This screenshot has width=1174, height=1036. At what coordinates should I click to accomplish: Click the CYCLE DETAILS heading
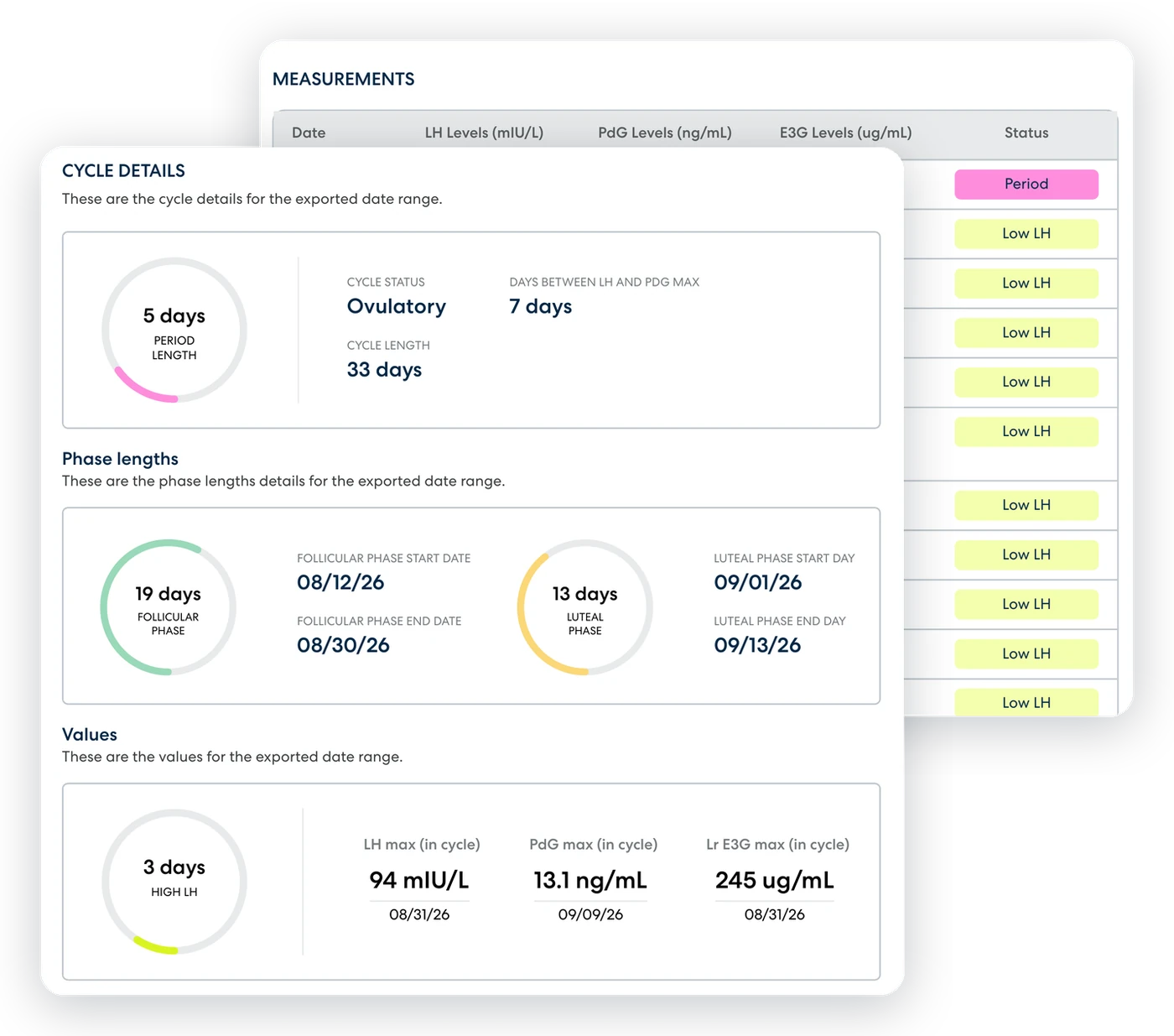click(123, 170)
